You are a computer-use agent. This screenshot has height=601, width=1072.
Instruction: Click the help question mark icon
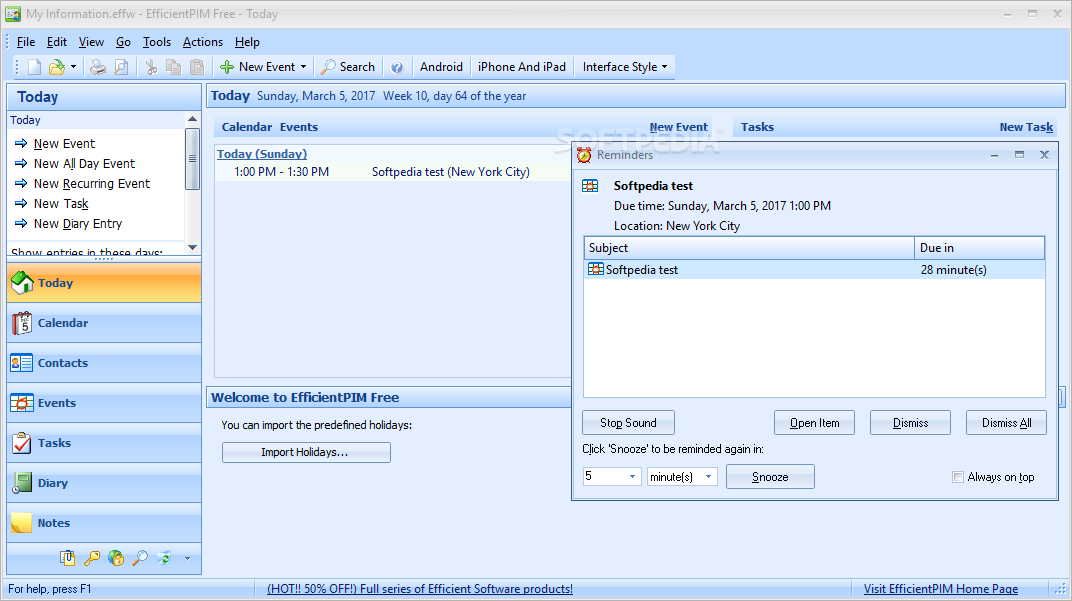pos(397,67)
